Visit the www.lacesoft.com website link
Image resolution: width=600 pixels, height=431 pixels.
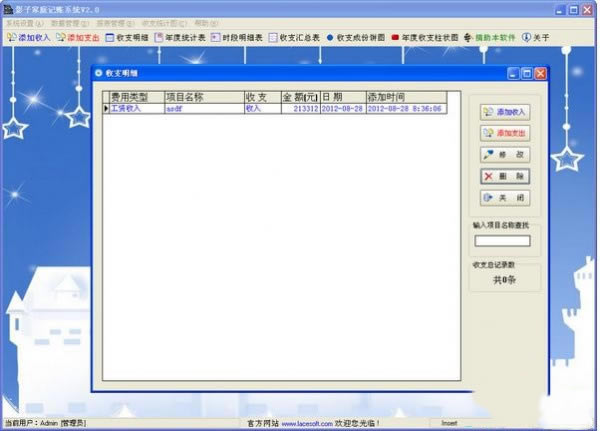(307, 424)
